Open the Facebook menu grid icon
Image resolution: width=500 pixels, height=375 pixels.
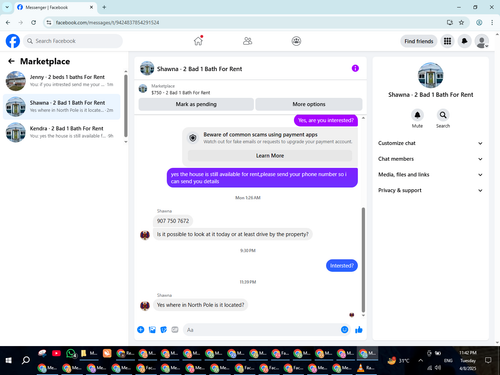coord(447,41)
